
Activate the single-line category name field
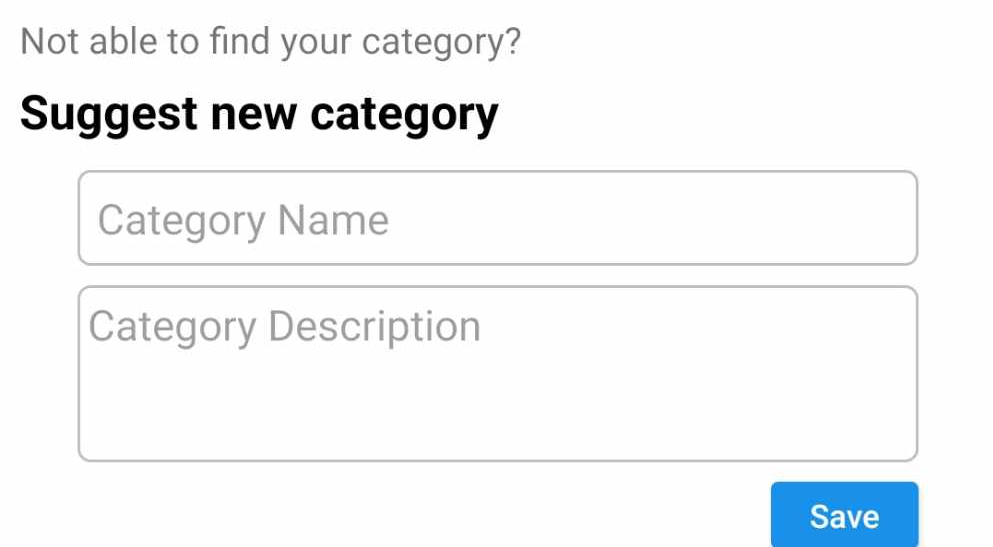click(x=497, y=218)
